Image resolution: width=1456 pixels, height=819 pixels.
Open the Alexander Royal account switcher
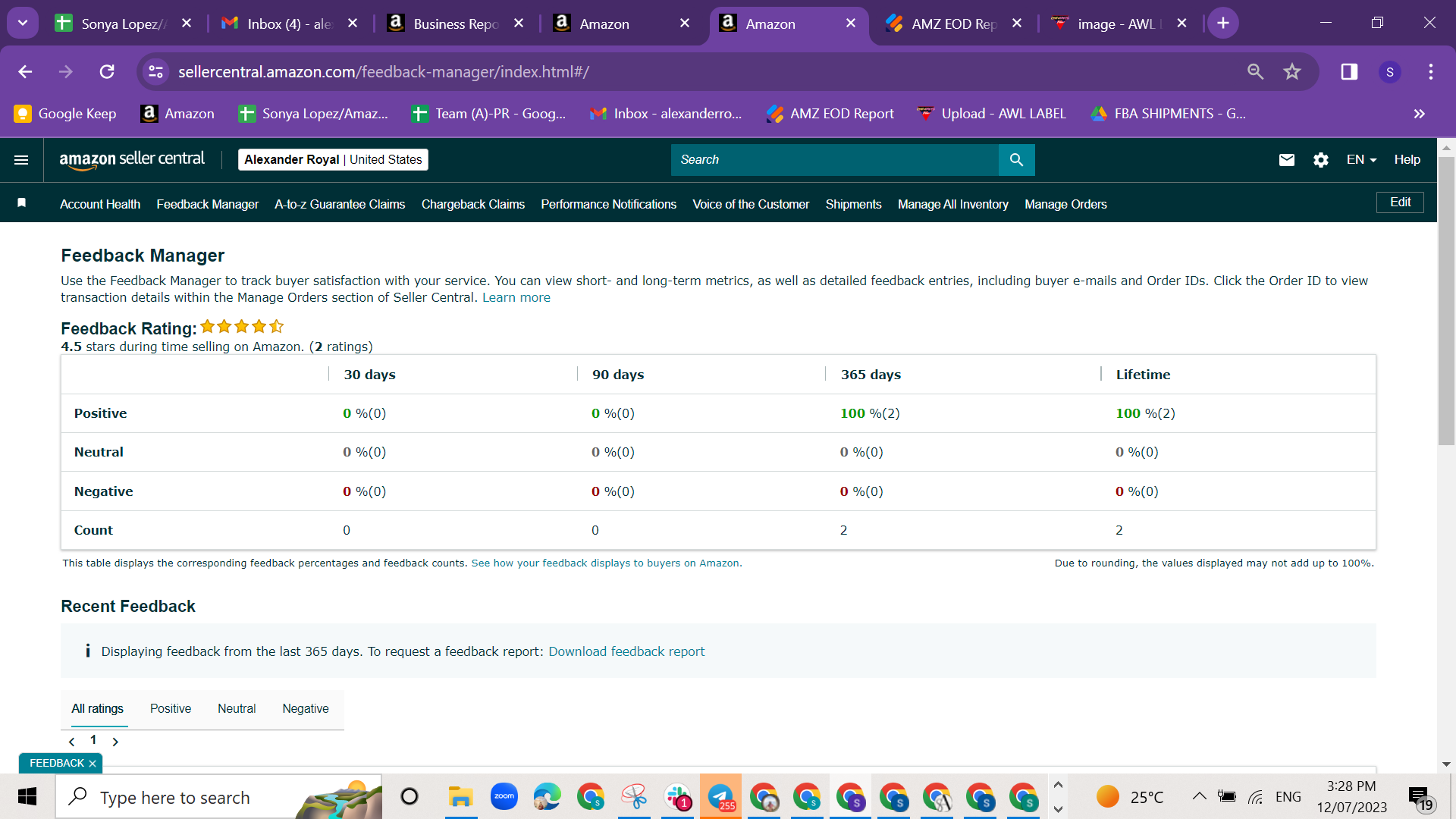click(333, 160)
